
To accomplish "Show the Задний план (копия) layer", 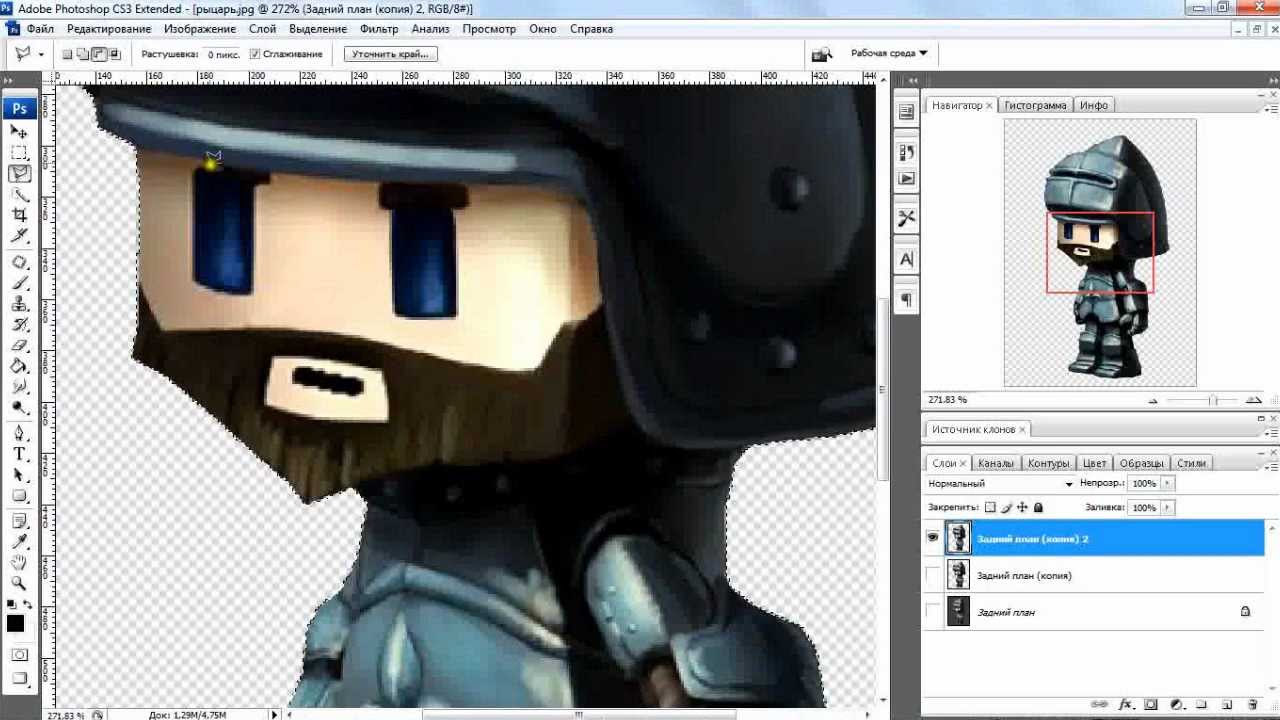I will tap(933, 575).
